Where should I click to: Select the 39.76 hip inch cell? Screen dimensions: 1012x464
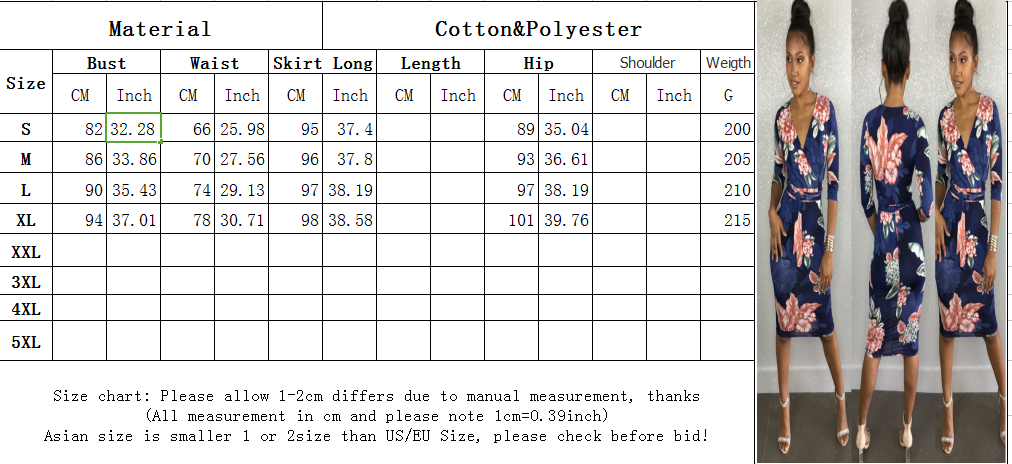coord(565,220)
